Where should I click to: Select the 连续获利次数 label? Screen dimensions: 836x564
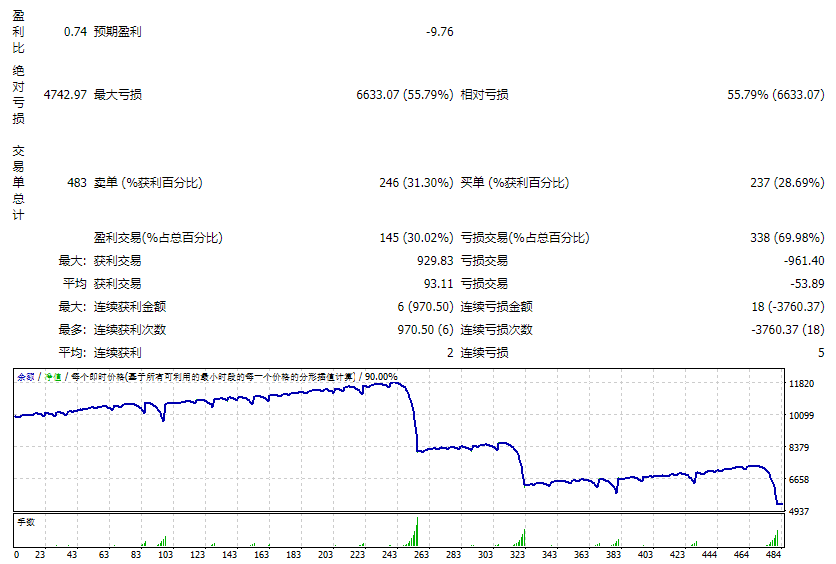(x=130, y=329)
